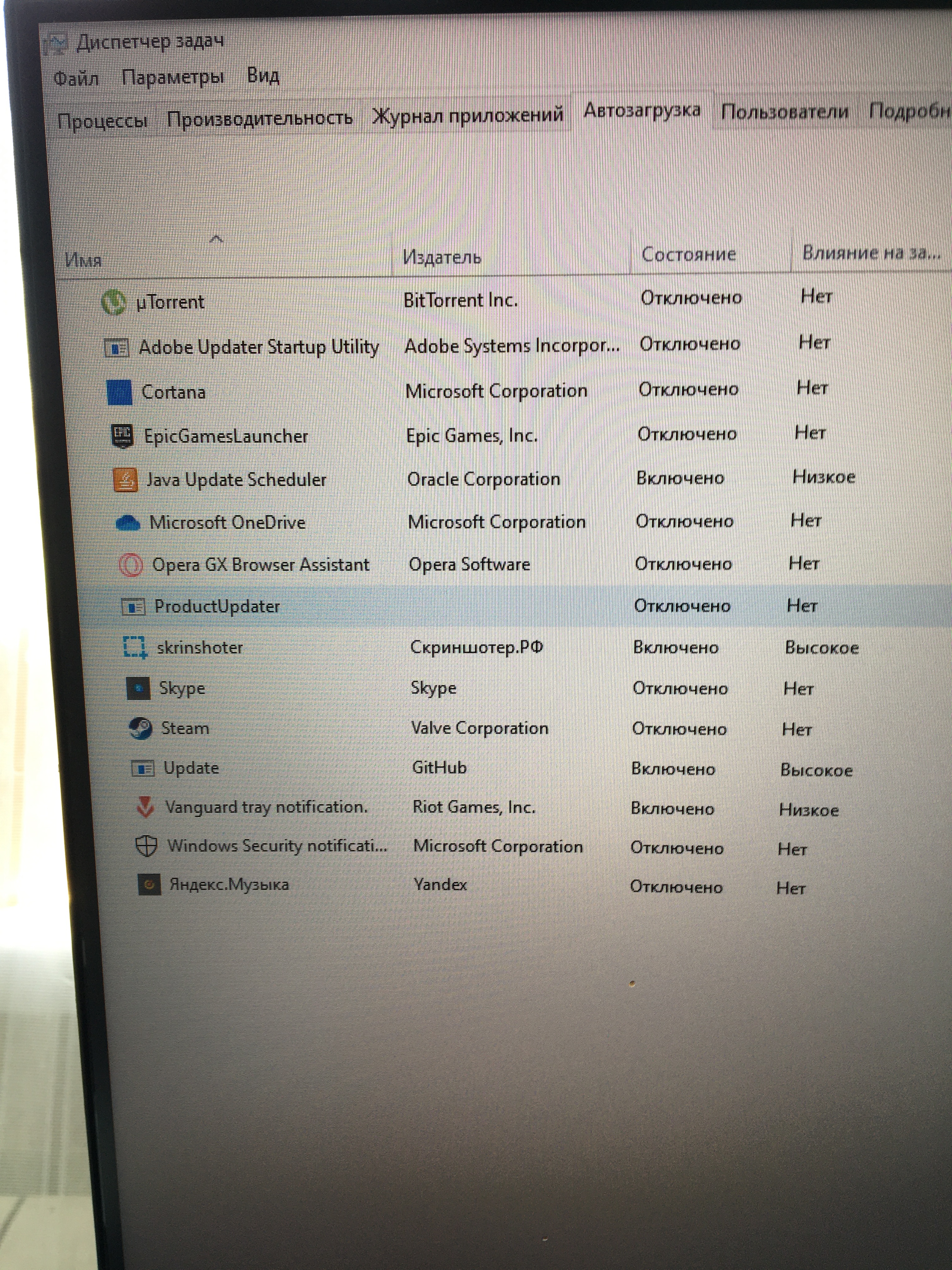Image resolution: width=952 pixels, height=1270 pixels.
Task: Select the µTorrent name text
Action: pyautogui.click(x=170, y=301)
